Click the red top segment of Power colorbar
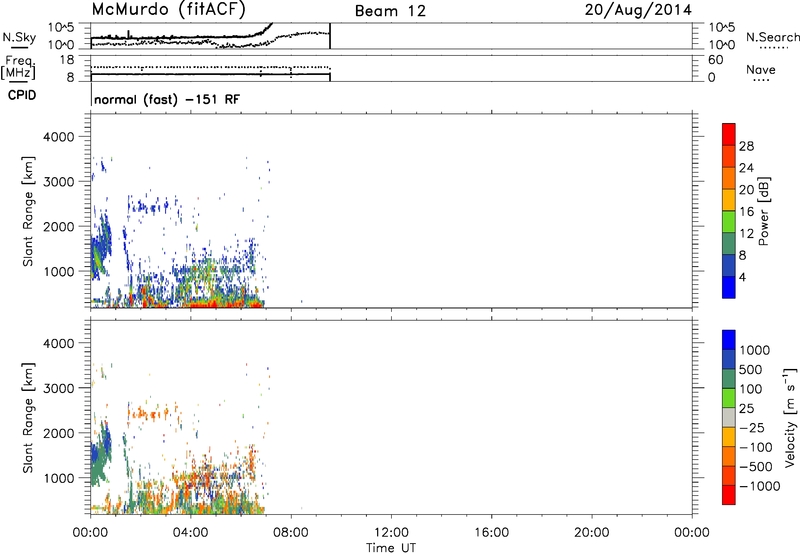The width and height of the screenshot is (800, 554). (729, 135)
